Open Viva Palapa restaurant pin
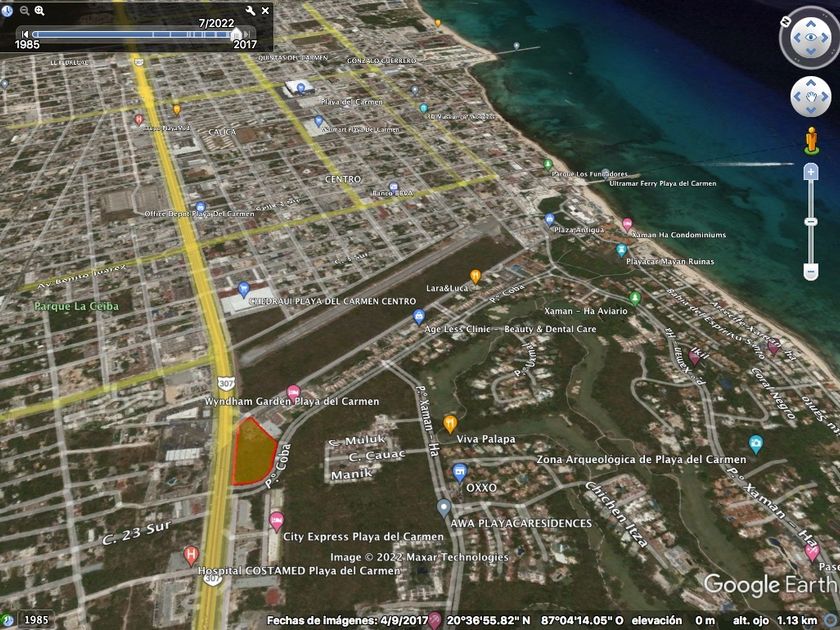This screenshot has height=630, width=840. click(x=450, y=424)
